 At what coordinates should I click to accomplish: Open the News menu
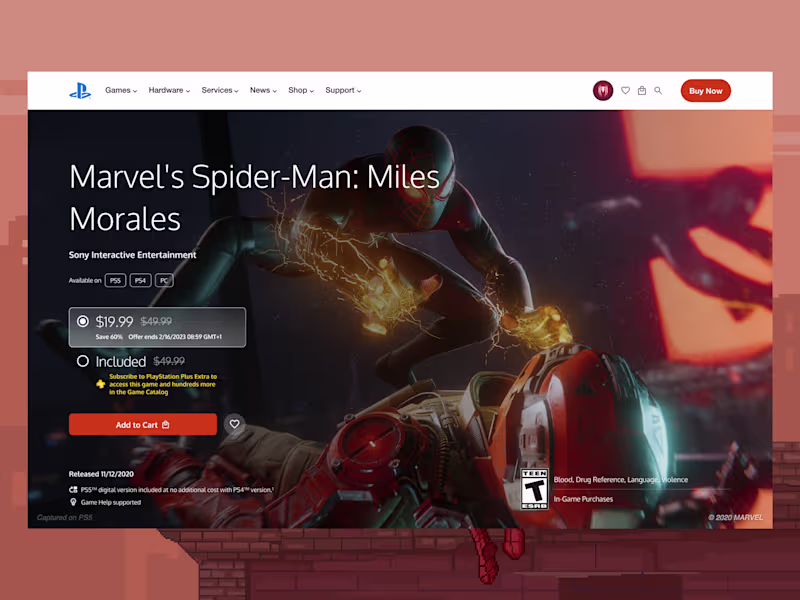tap(263, 90)
